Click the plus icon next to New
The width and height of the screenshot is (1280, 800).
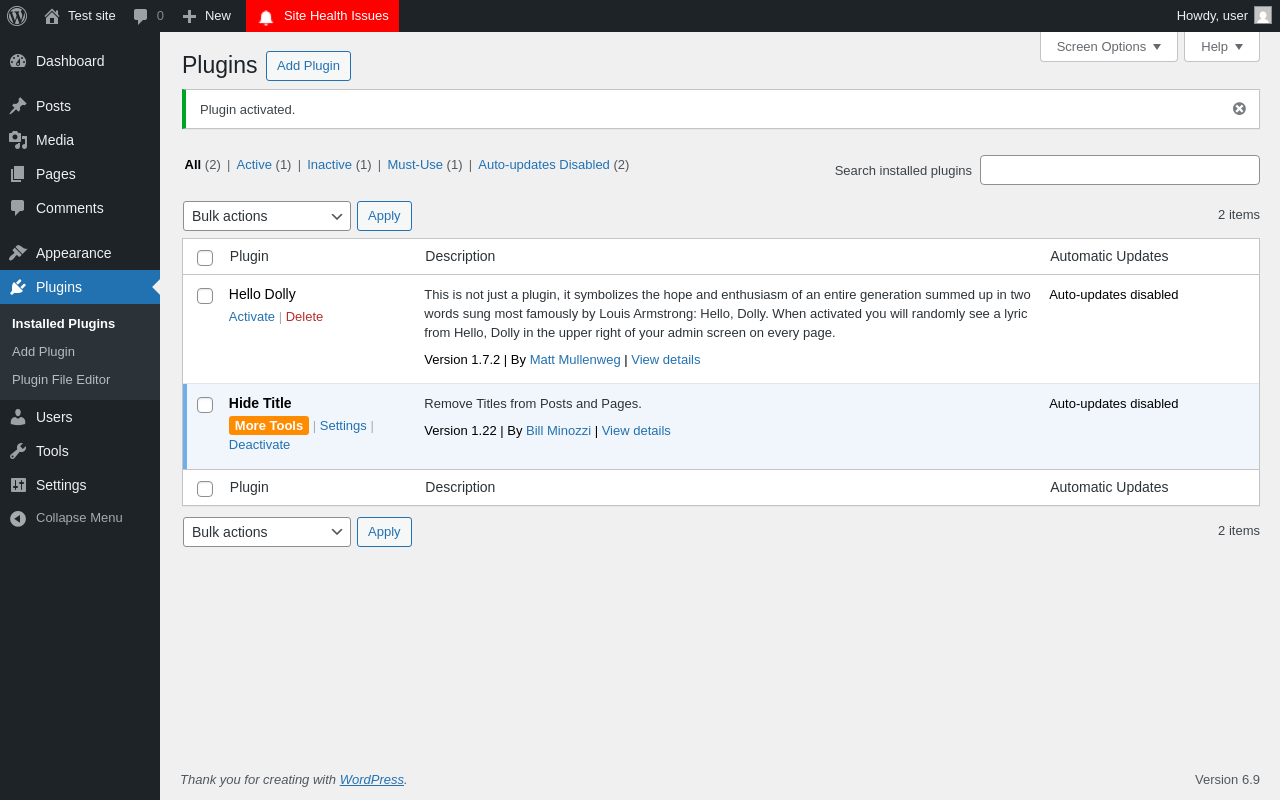[x=189, y=16]
